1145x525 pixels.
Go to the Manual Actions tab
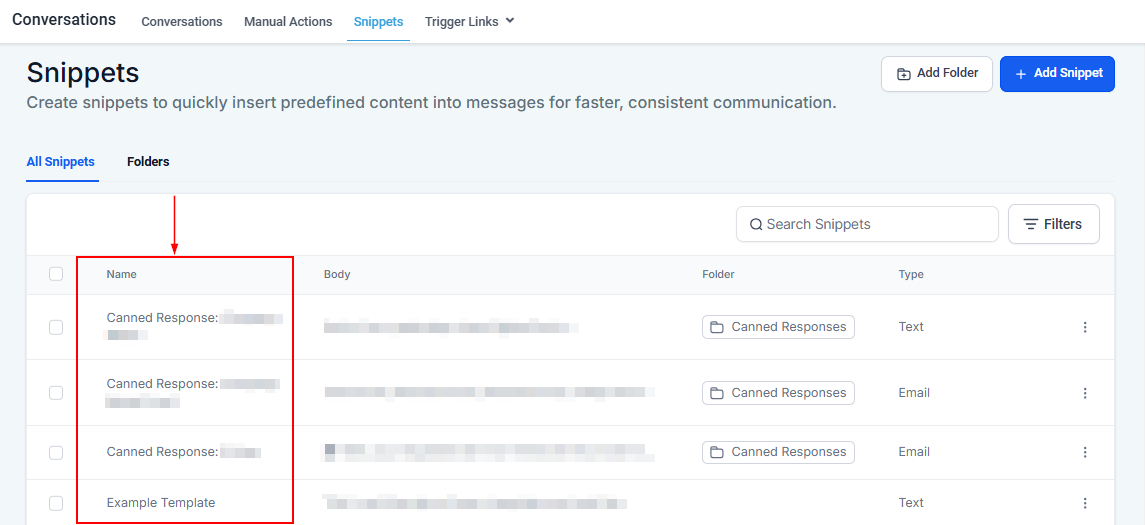click(x=288, y=22)
